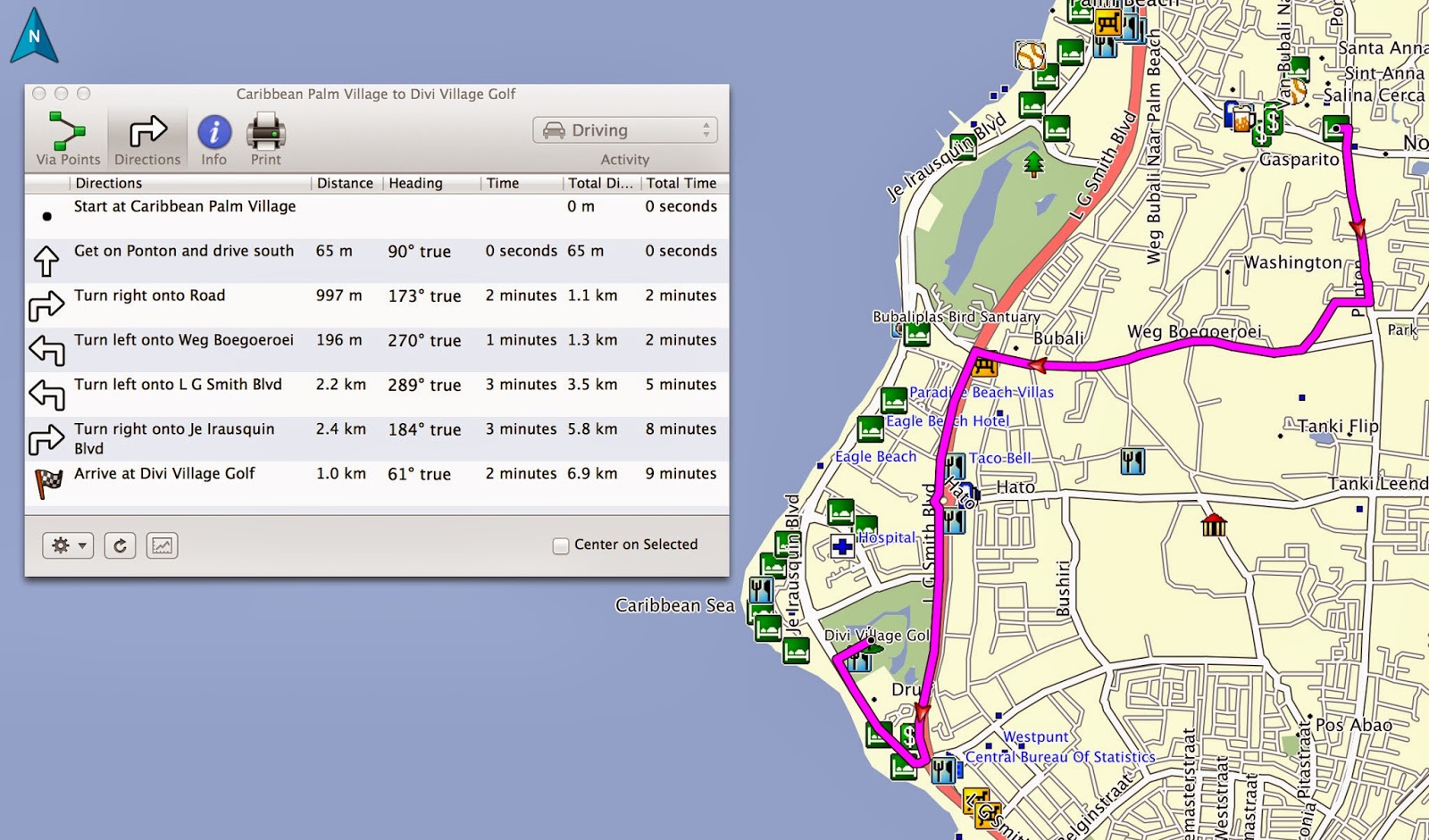The width and height of the screenshot is (1429, 840).
Task: Click the lodging icon beside Paradise Beach Villas
Action: (894, 400)
